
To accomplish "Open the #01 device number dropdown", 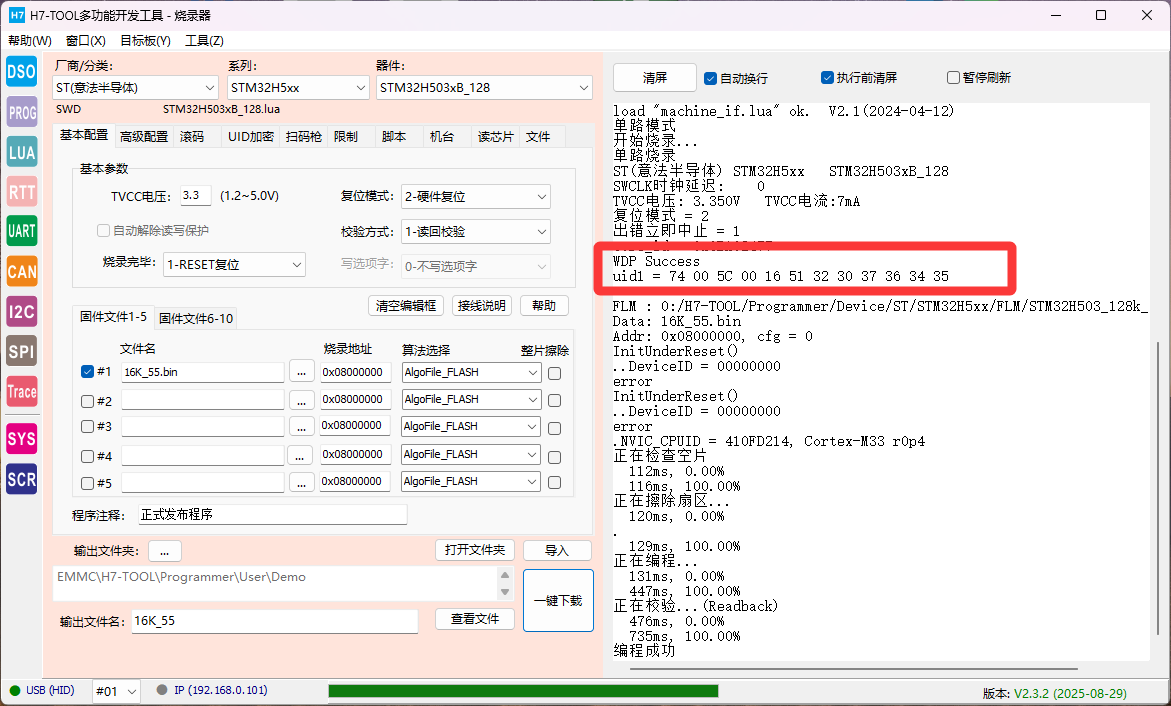I will click(x=116, y=691).
